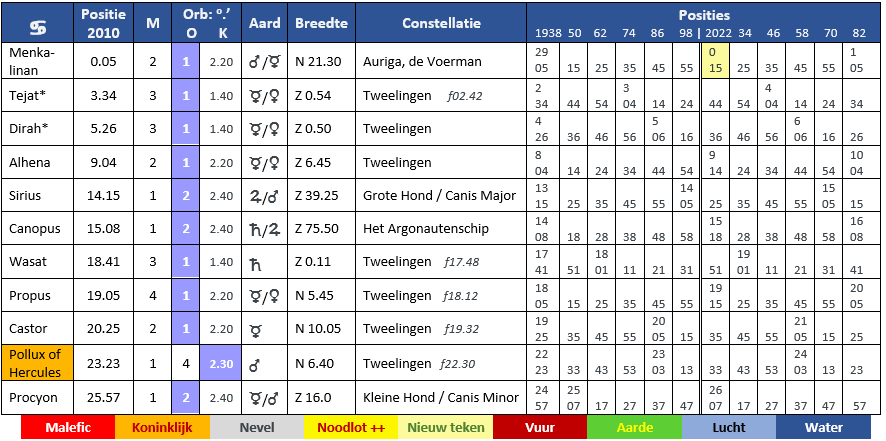Select the green Aarde legend swatch
Viewport: 886px width, 441px height.
(635, 427)
